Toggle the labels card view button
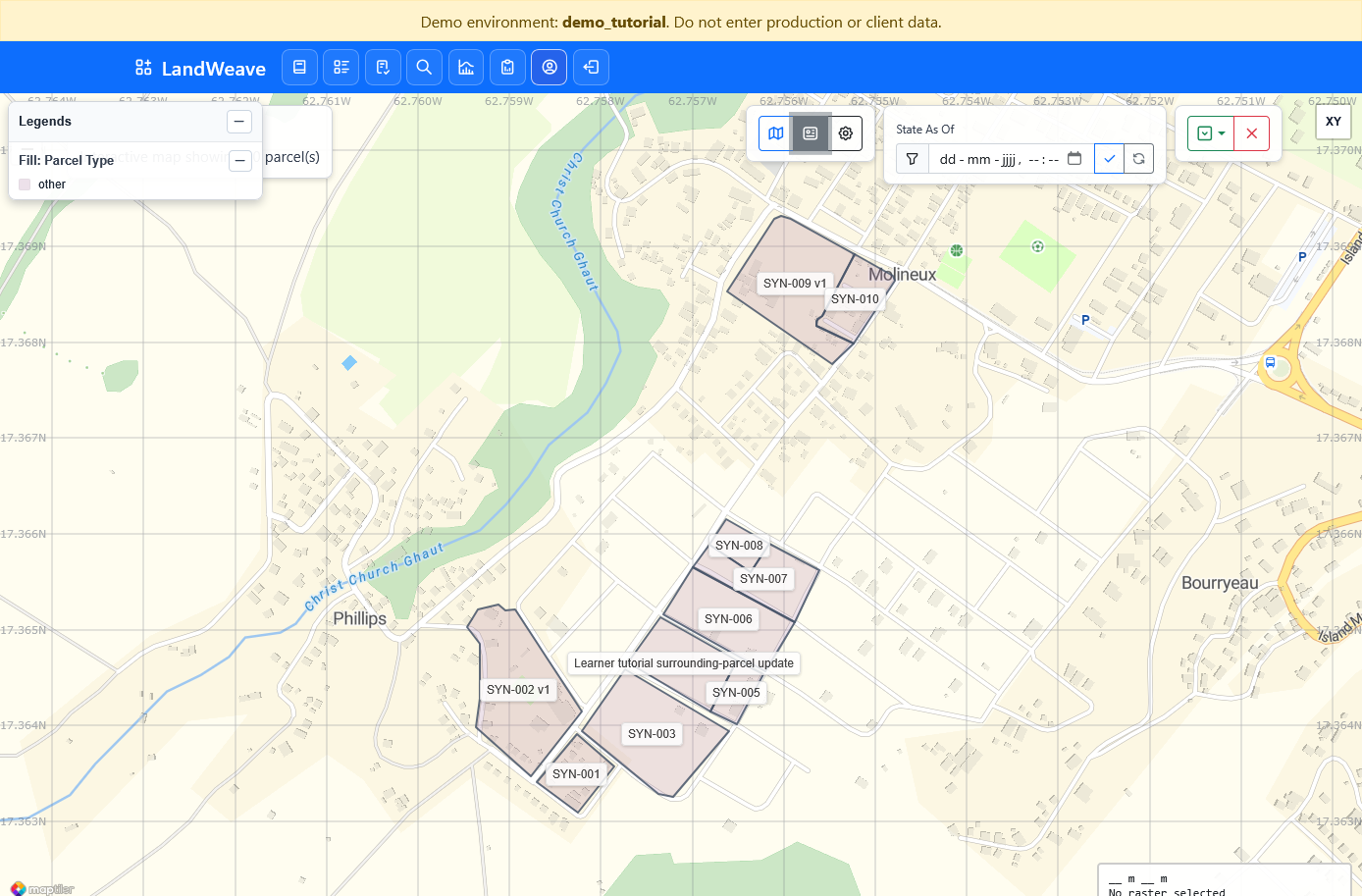The image size is (1362, 896). pyautogui.click(x=811, y=133)
